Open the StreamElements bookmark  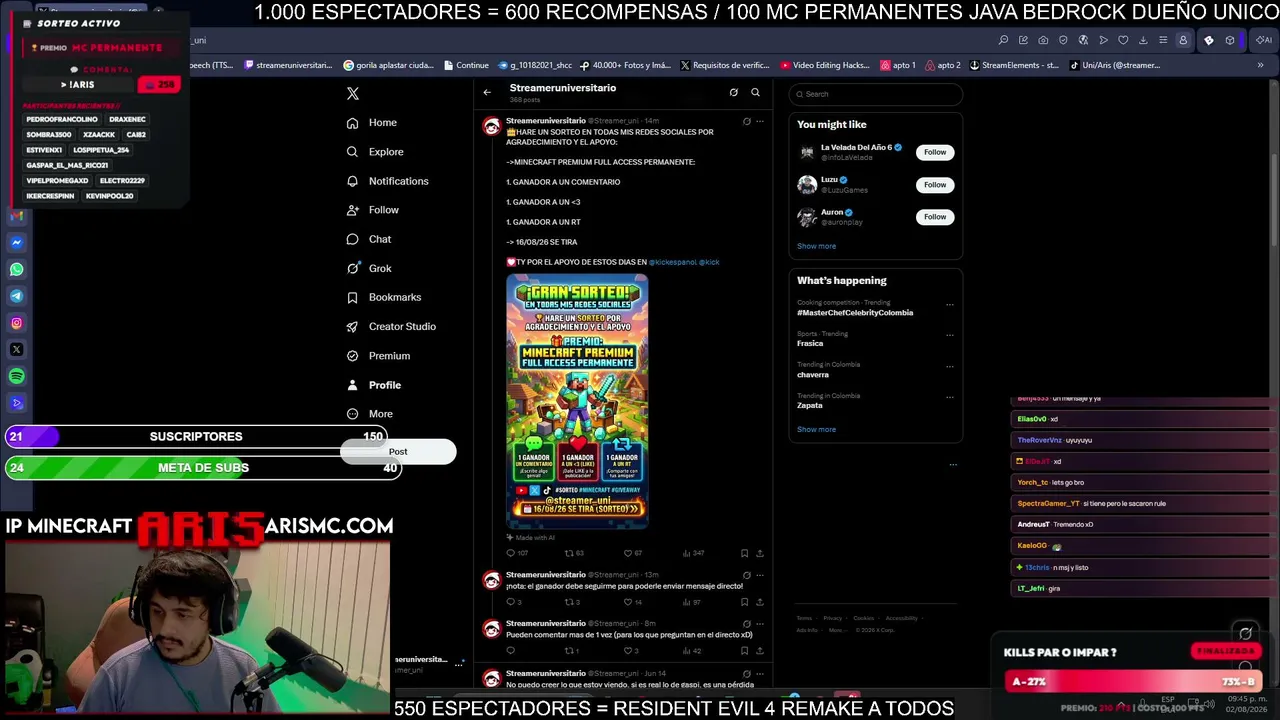1013,65
